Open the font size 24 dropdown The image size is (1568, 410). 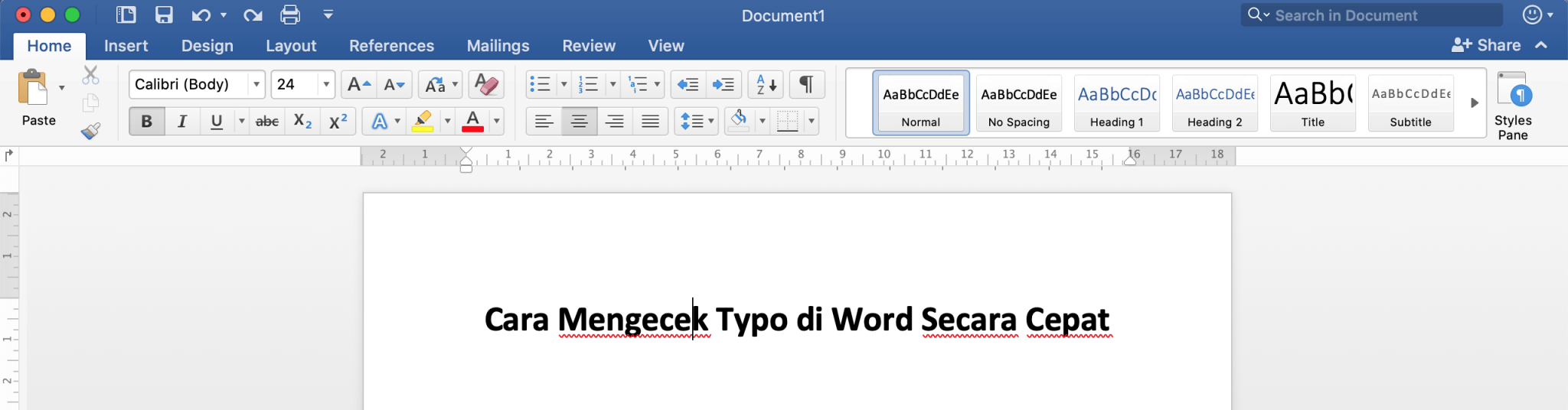pyautogui.click(x=326, y=84)
